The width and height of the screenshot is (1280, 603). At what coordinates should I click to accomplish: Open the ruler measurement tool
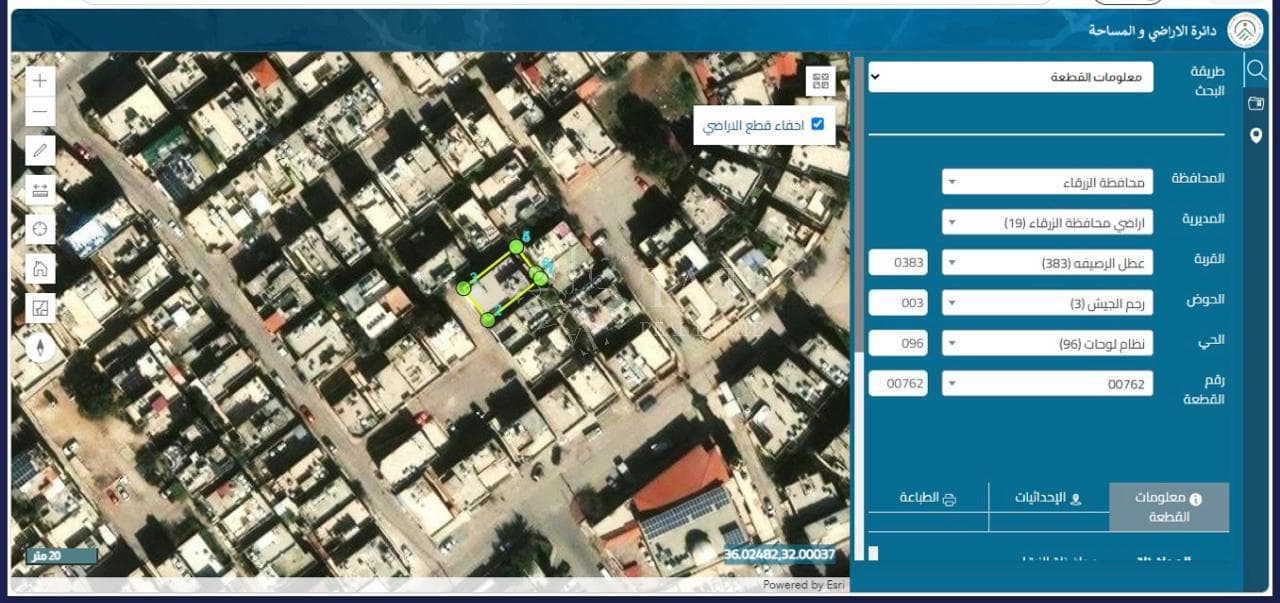coord(40,190)
